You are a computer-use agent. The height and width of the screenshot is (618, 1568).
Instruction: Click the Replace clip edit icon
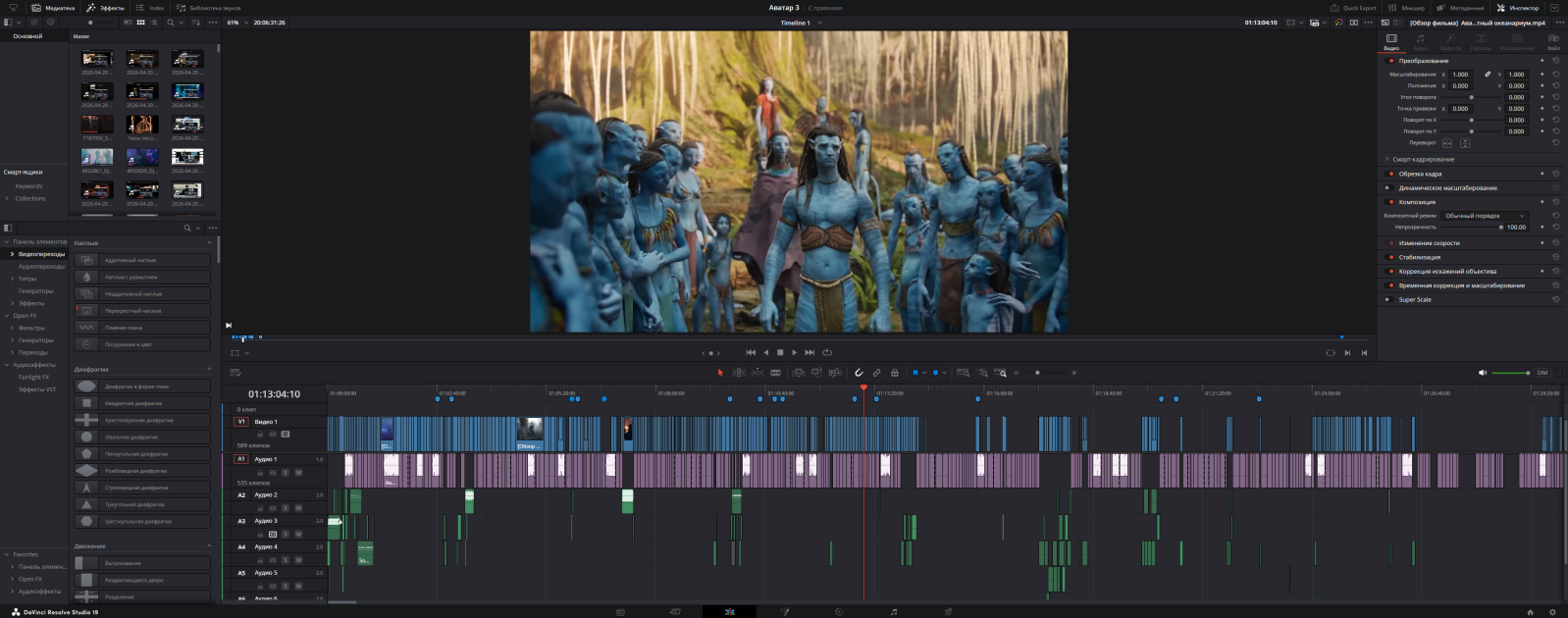pyautogui.click(x=835, y=373)
